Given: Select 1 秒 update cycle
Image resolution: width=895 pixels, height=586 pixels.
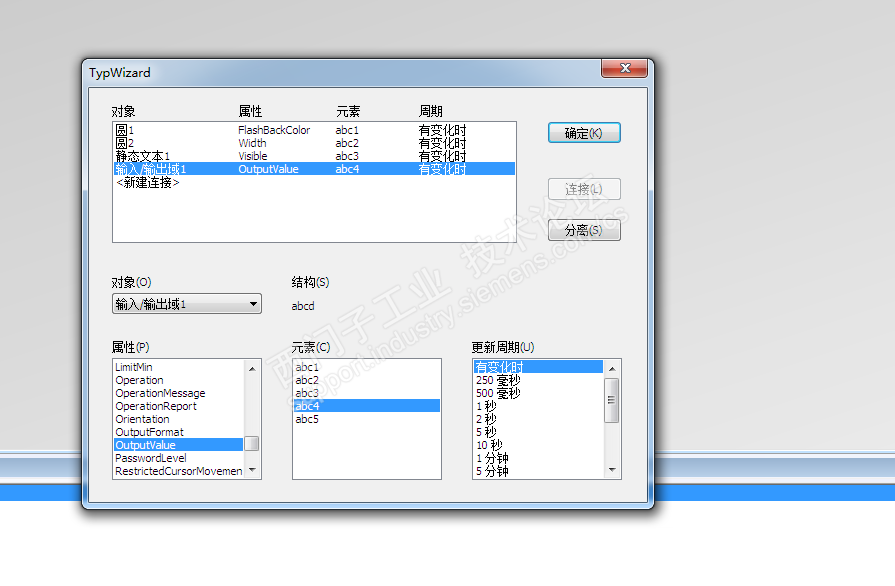Looking at the screenshot, I should click(538, 406).
